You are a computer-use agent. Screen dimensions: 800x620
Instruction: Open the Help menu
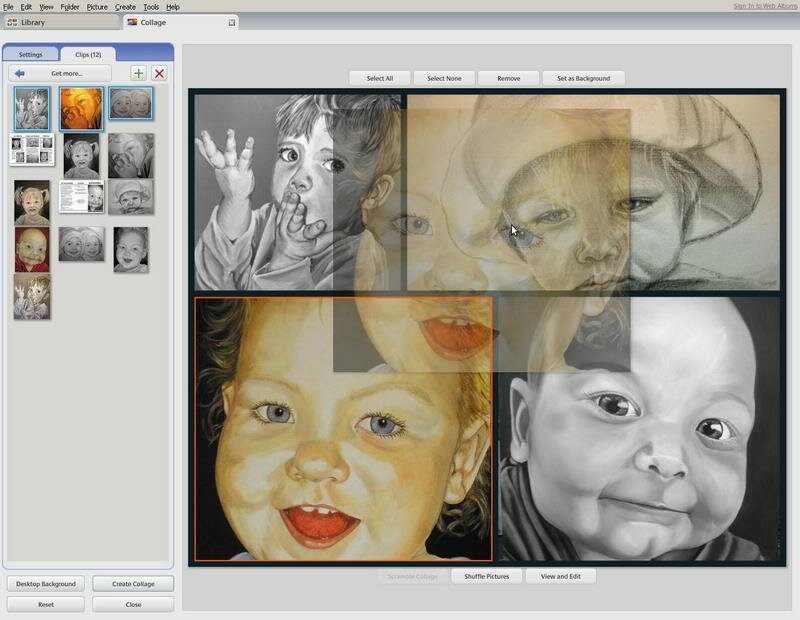pos(173,7)
